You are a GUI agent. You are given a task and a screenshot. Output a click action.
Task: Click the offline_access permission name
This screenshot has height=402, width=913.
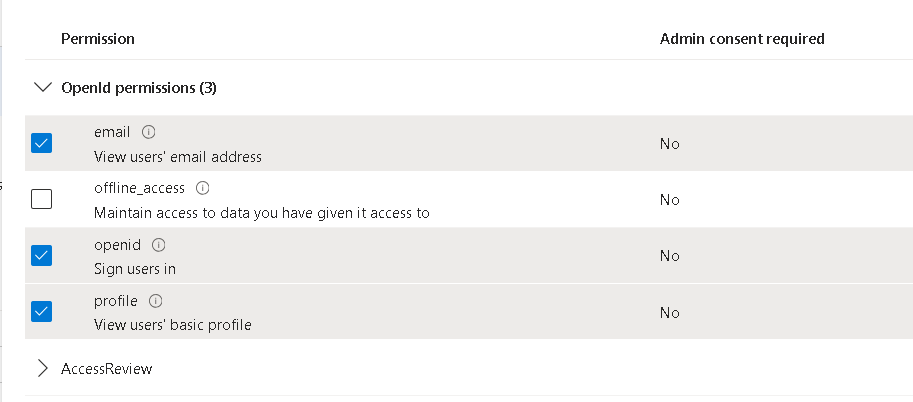tap(139, 188)
